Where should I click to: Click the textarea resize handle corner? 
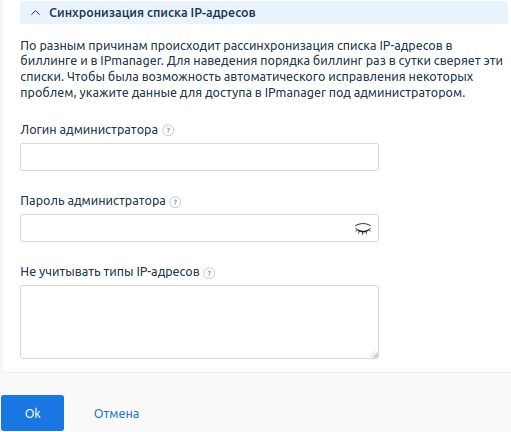(375, 355)
